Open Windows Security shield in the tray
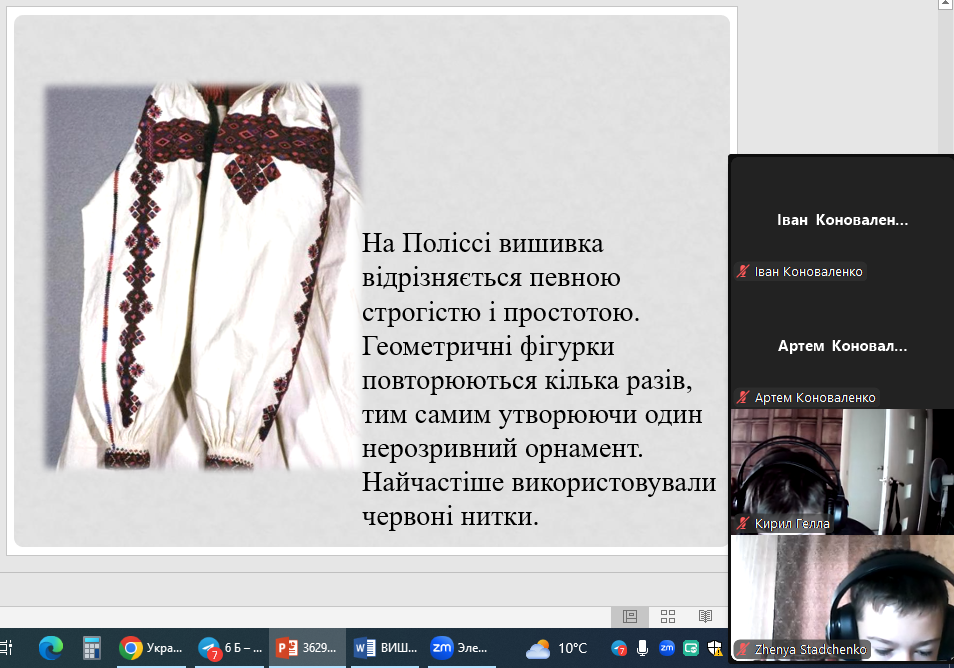 pos(715,649)
